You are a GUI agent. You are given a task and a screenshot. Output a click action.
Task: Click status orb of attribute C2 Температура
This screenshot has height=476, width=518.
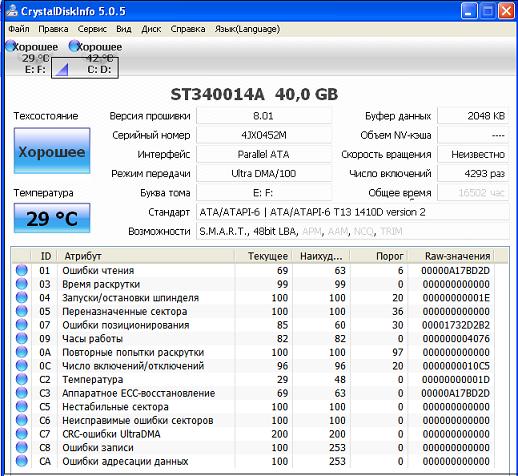click(x=22, y=379)
